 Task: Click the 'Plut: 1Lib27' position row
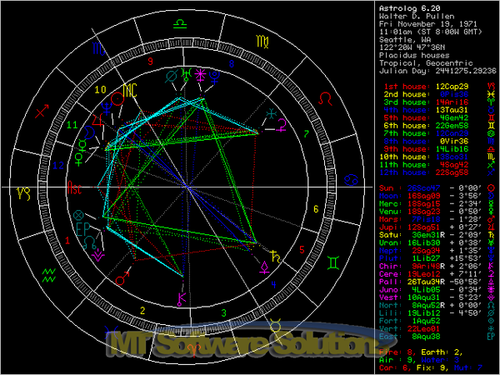tap(437, 258)
